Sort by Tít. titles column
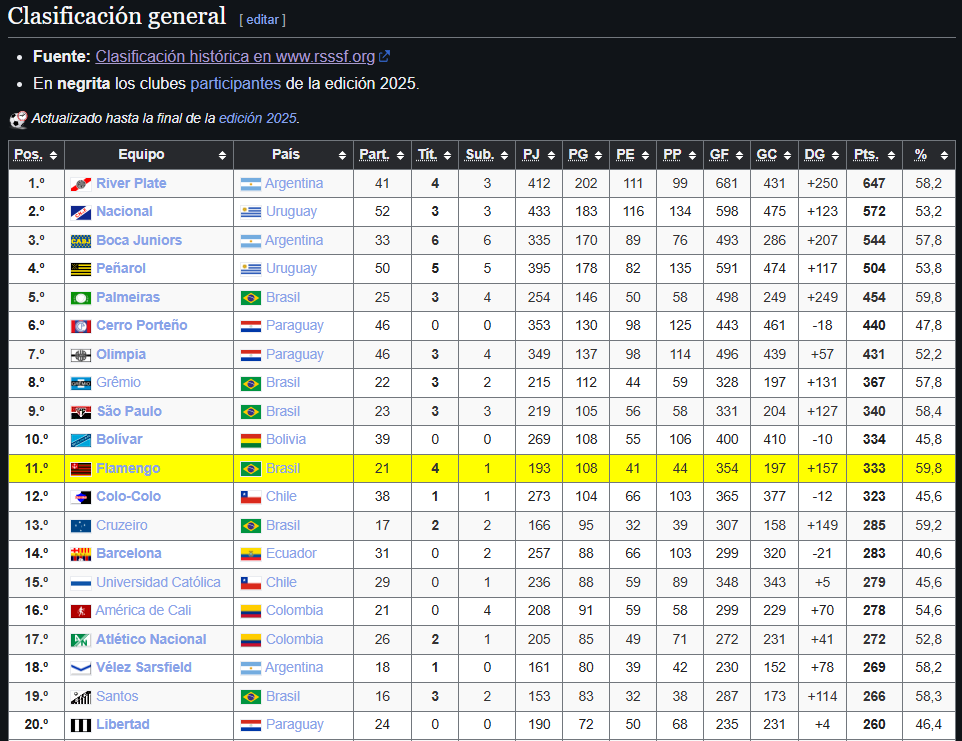Screen dimensions: 962x741 pos(434,155)
